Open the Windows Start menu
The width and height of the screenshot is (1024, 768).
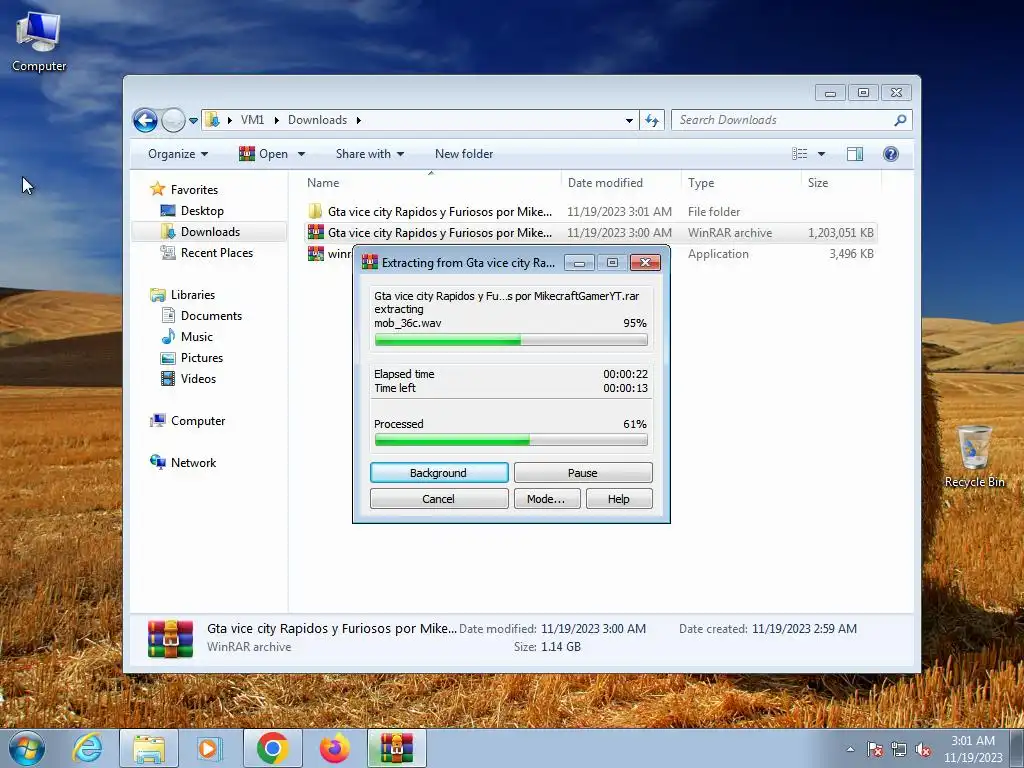(x=27, y=748)
